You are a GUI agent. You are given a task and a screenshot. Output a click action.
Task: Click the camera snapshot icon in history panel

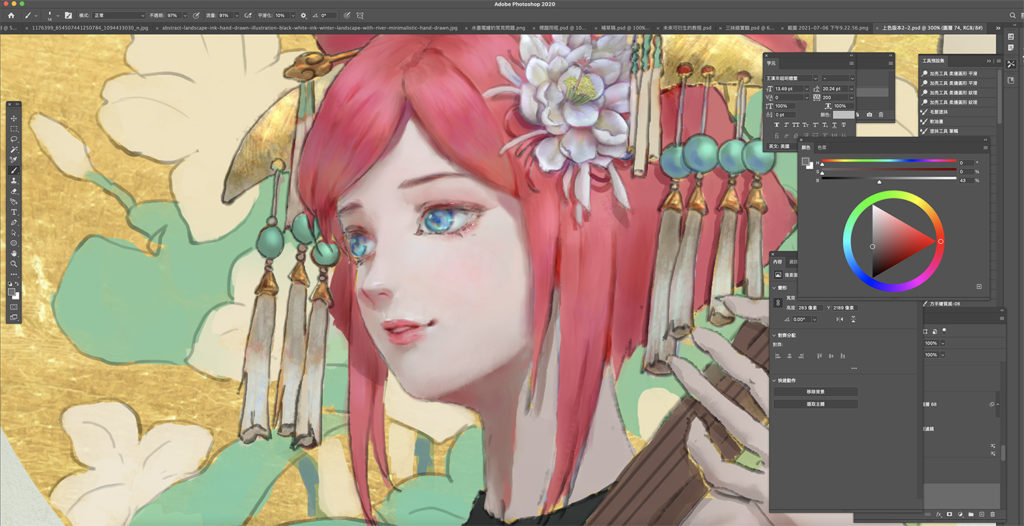click(869, 114)
